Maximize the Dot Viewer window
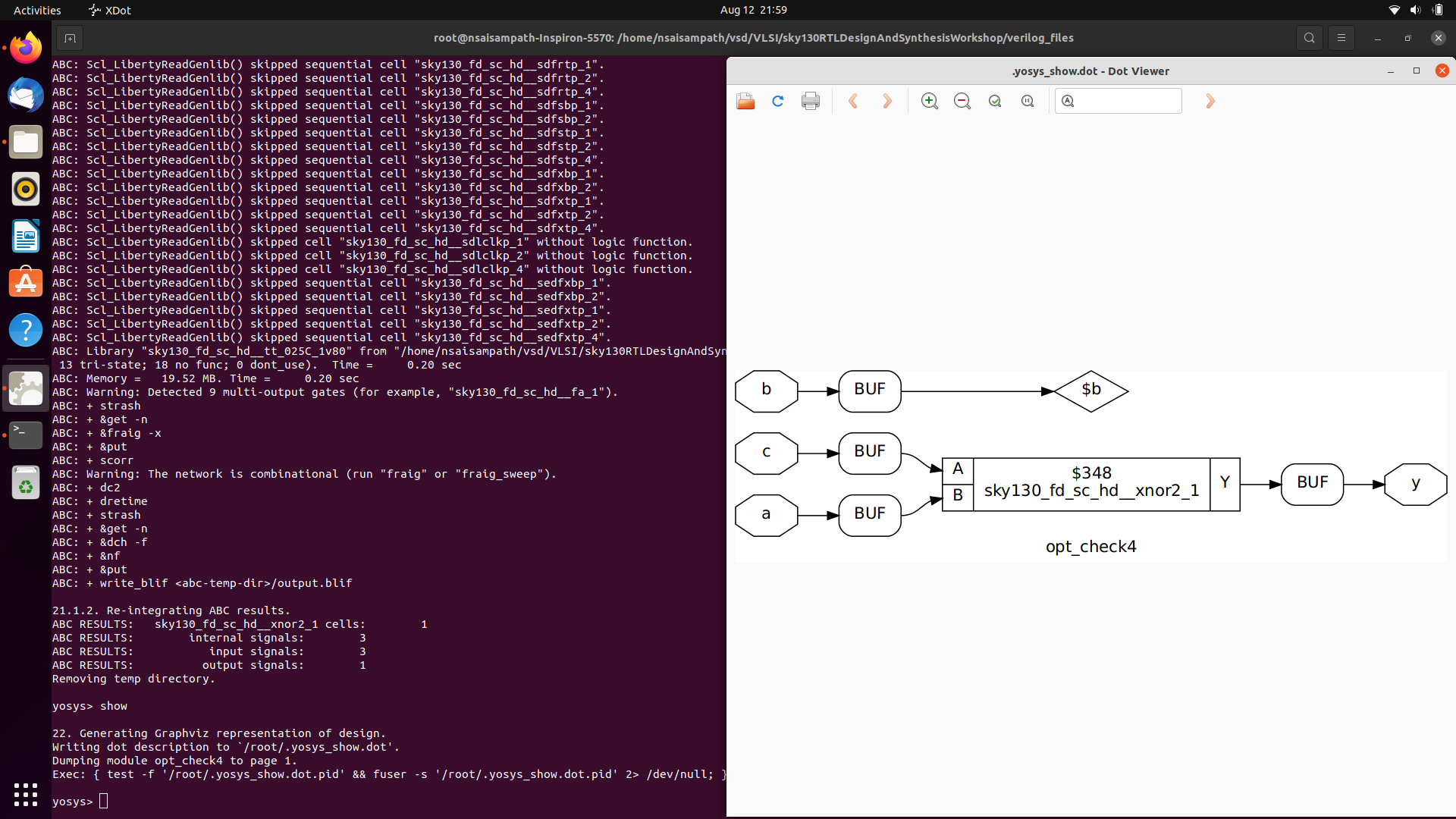Viewport: 1456px width, 819px height. (x=1416, y=71)
